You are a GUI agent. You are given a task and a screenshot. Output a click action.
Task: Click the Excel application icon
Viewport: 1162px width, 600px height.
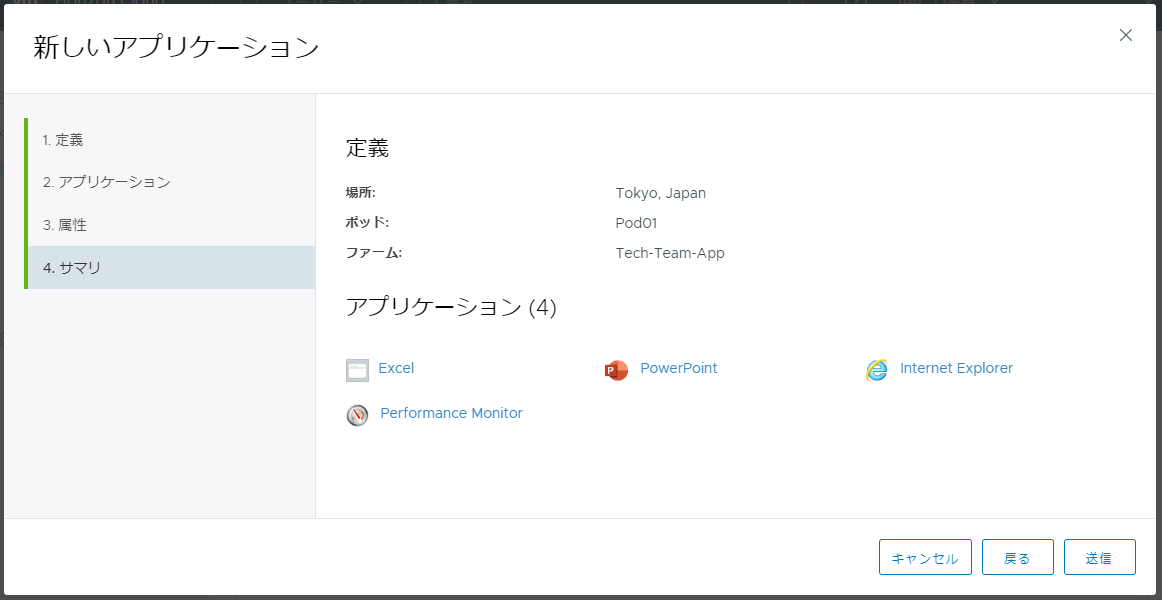point(357,370)
